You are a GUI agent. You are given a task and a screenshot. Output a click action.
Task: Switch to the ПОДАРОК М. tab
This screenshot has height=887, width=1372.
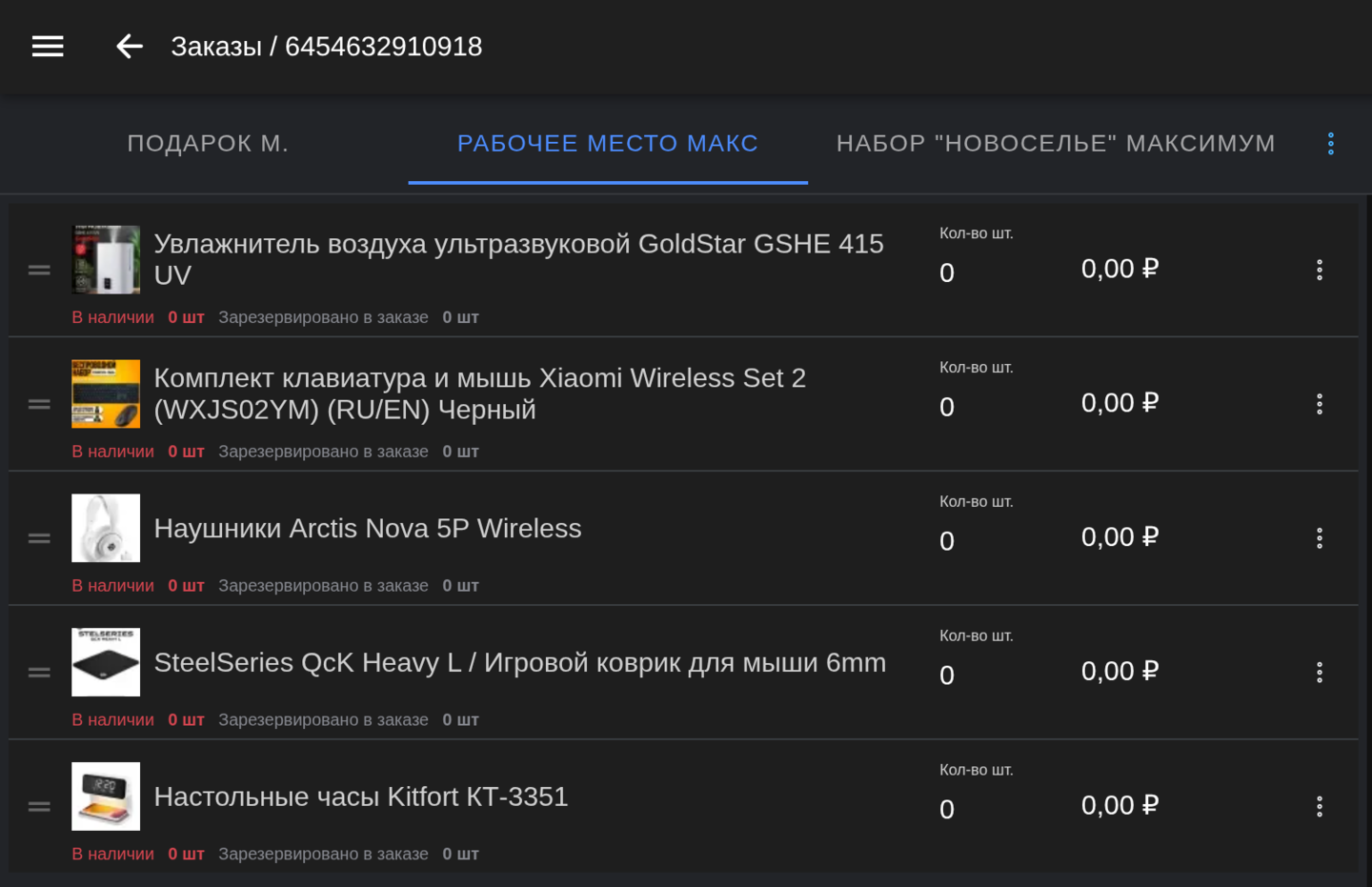click(x=208, y=144)
